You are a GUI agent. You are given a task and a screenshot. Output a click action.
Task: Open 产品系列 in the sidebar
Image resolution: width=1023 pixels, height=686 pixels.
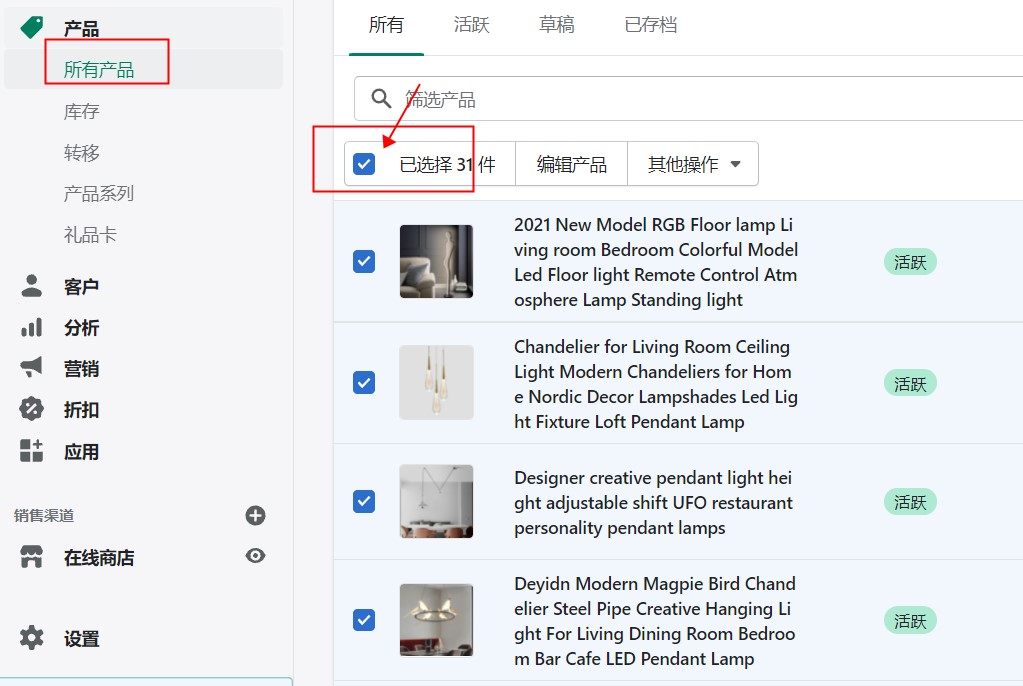pos(99,193)
